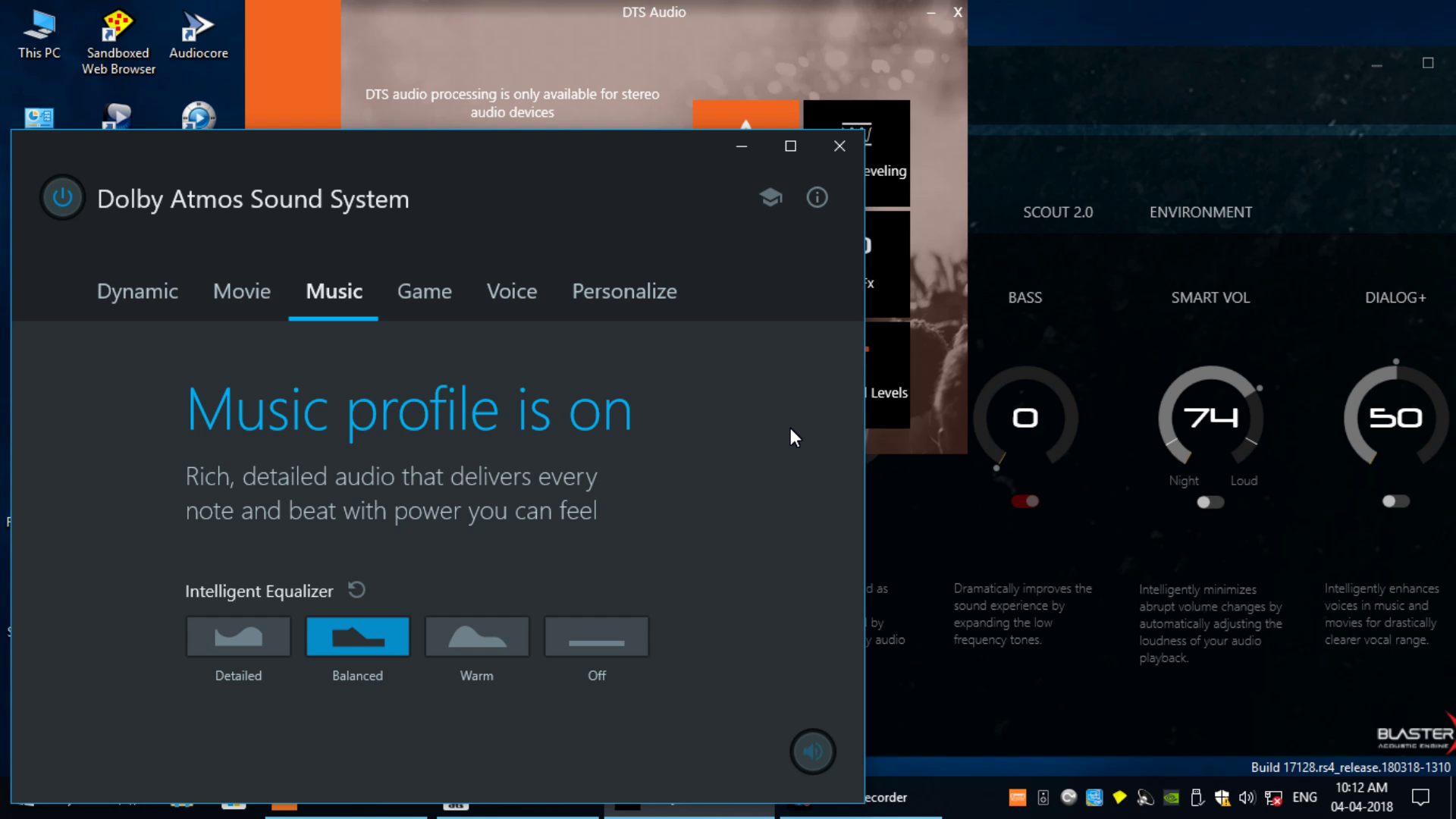Image resolution: width=1456 pixels, height=819 pixels.
Task: Open the Dolby Atmos info panel
Action: click(x=817, y=197)
